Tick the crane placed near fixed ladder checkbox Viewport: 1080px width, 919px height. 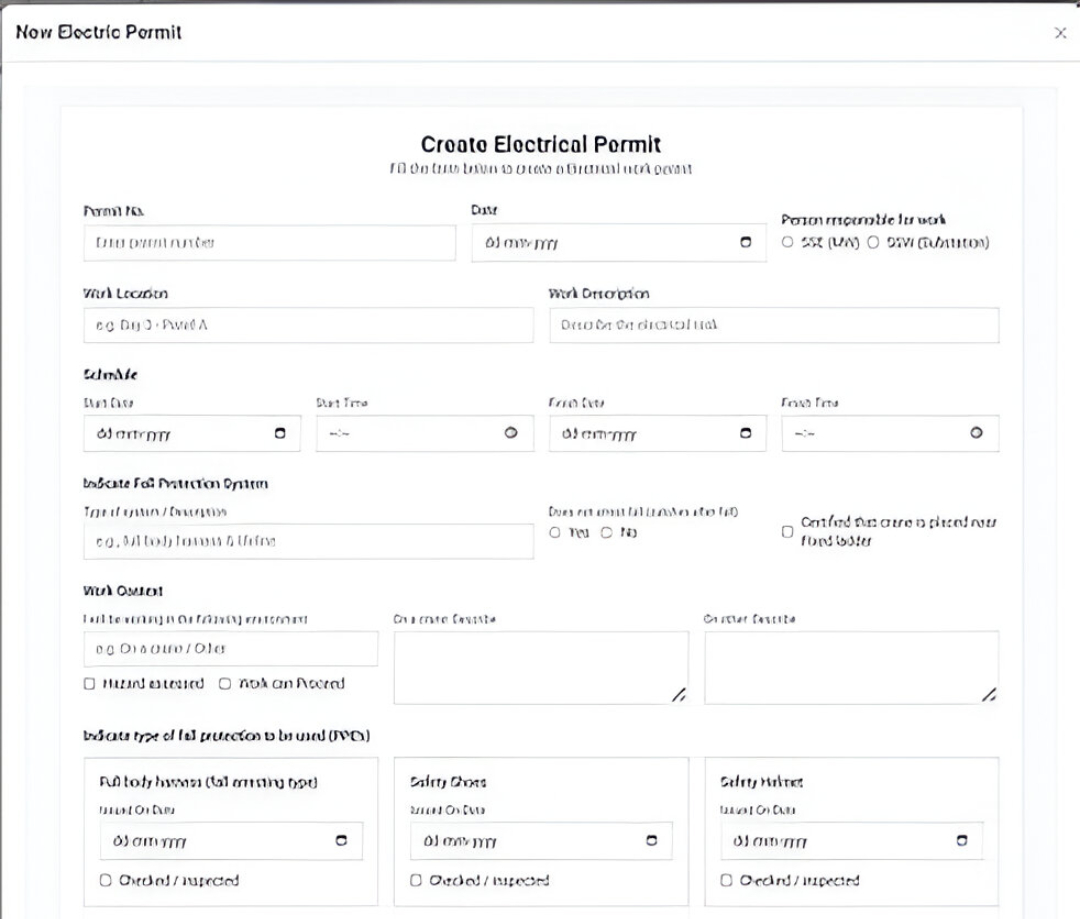click(787, 532)
